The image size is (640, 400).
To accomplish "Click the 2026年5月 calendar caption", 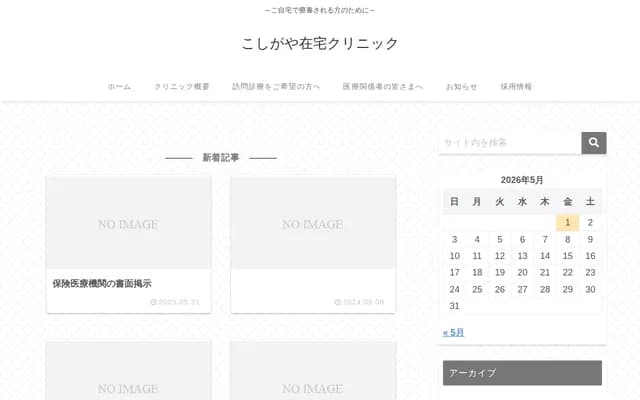I will click(x=522, y=180).
